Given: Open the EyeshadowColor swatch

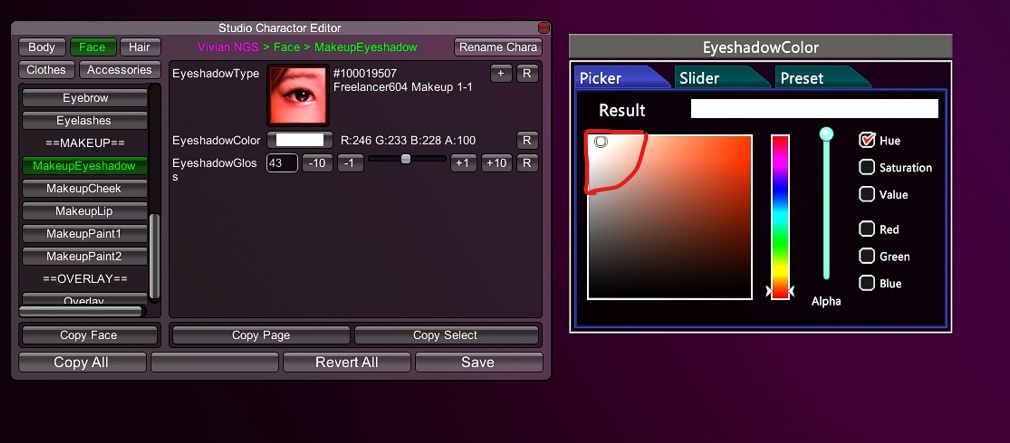Looking at the screenshot, I should click(300, 140).
